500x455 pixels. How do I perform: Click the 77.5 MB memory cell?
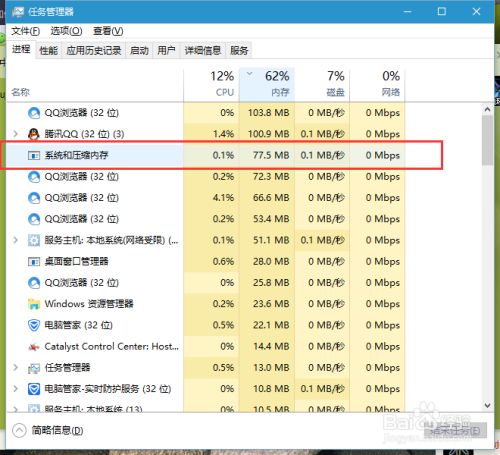coord(267,155)
